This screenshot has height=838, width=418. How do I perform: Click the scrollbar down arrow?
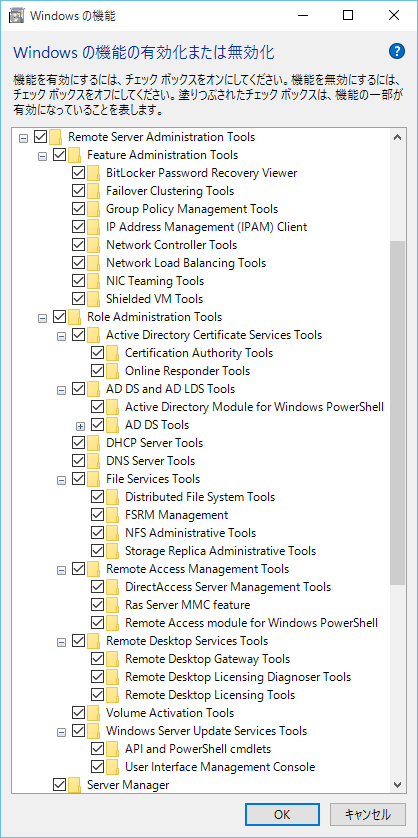click(x=397, y=785)
